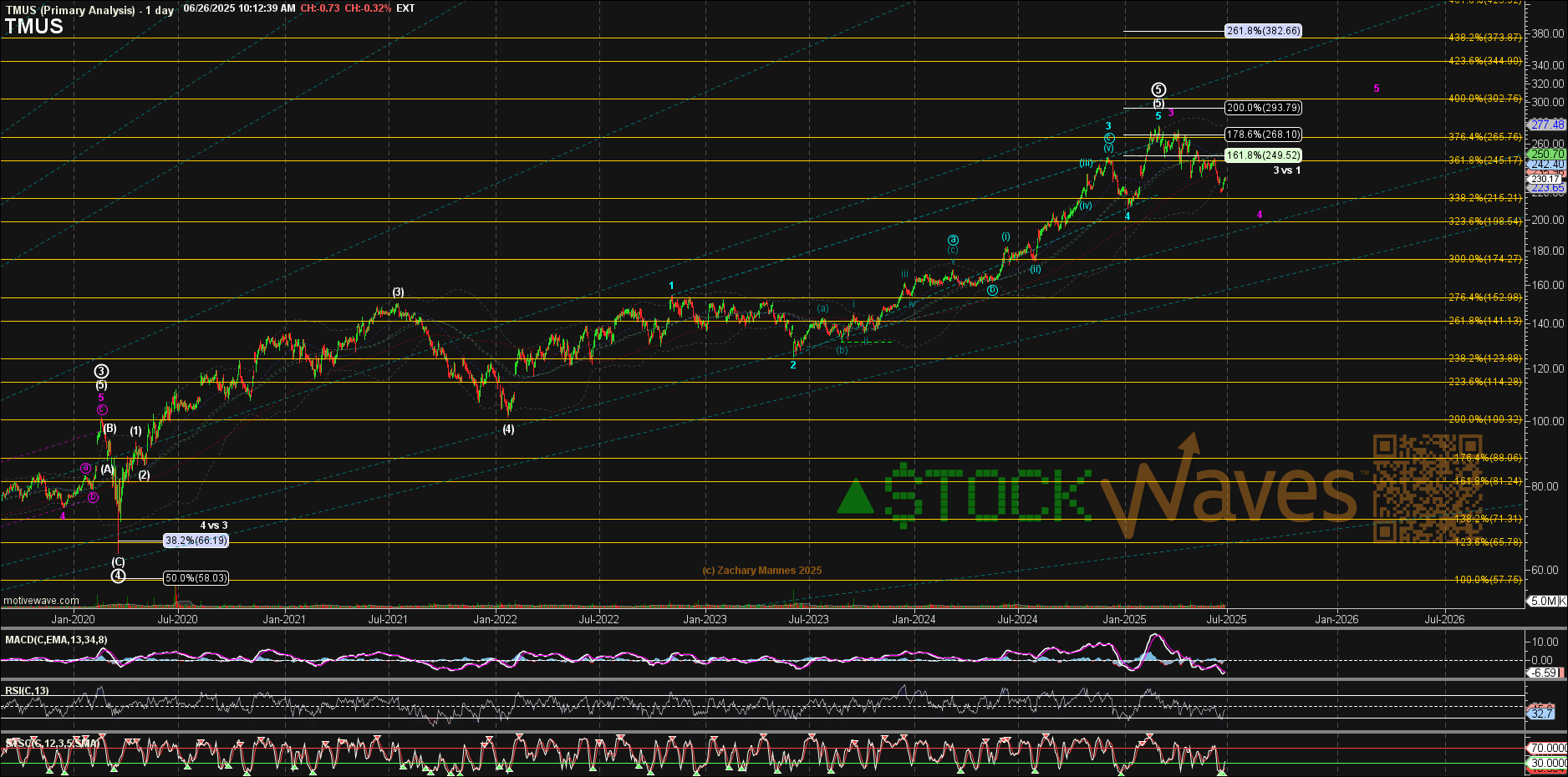Click the Jan-2023 date axis label

click(705, 619)
